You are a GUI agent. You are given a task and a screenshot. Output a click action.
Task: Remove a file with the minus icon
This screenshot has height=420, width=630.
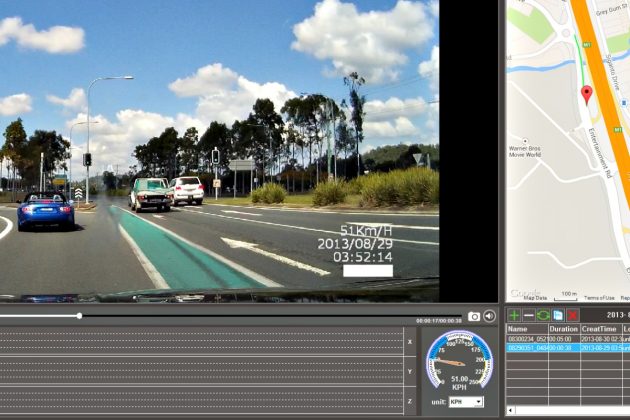click(x=529, y=316)
